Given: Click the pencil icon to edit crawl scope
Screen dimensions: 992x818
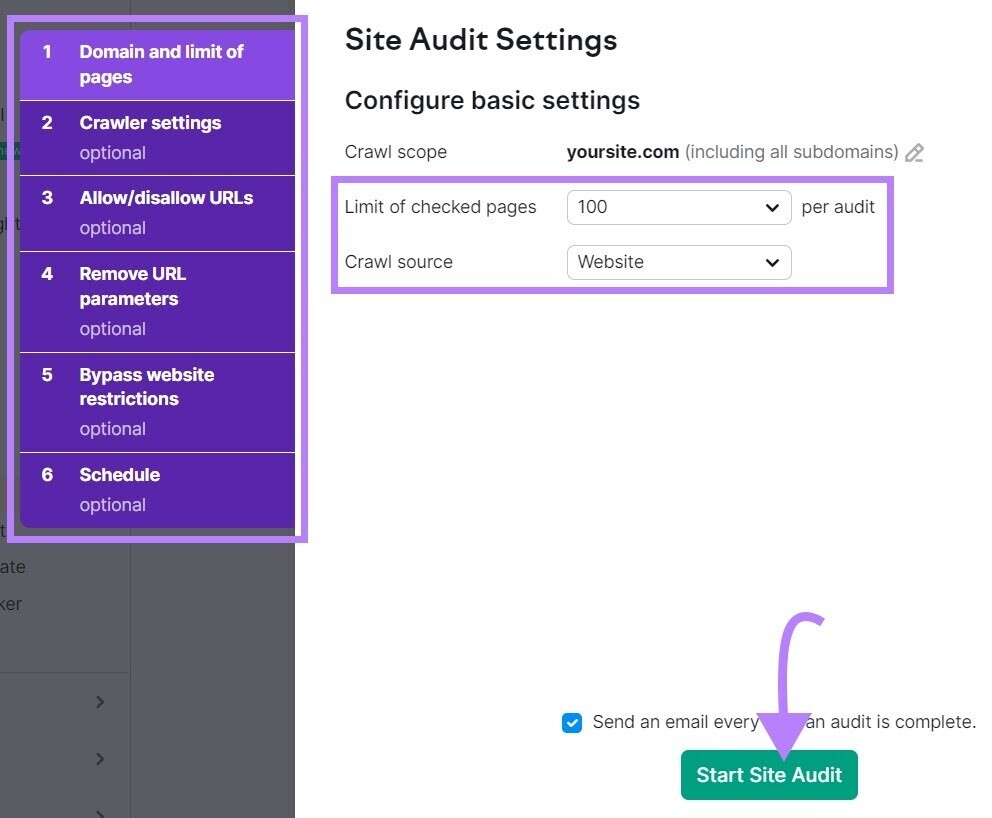Looking at the screenshot, I should click(914, 152).
